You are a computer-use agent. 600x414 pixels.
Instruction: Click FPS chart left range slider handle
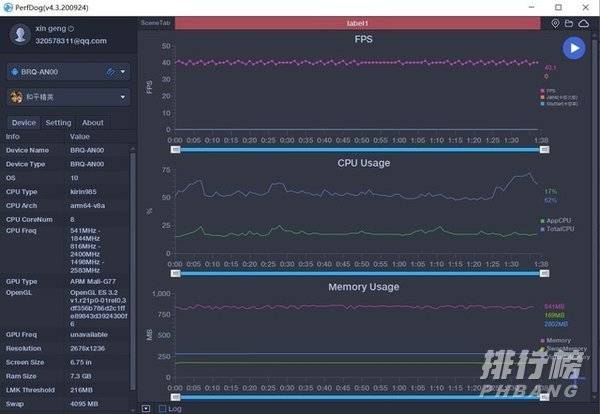(x=176, y=150)
